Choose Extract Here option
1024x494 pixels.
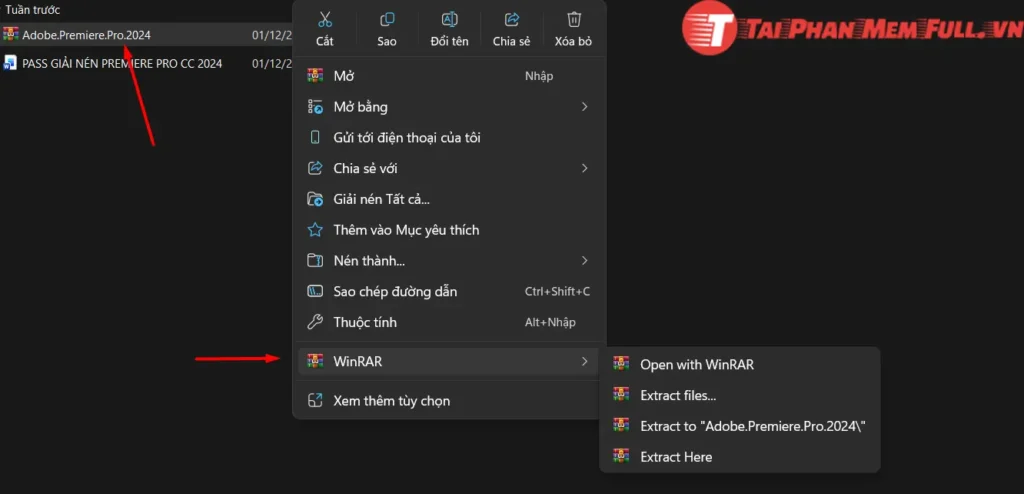click(740, 456)
